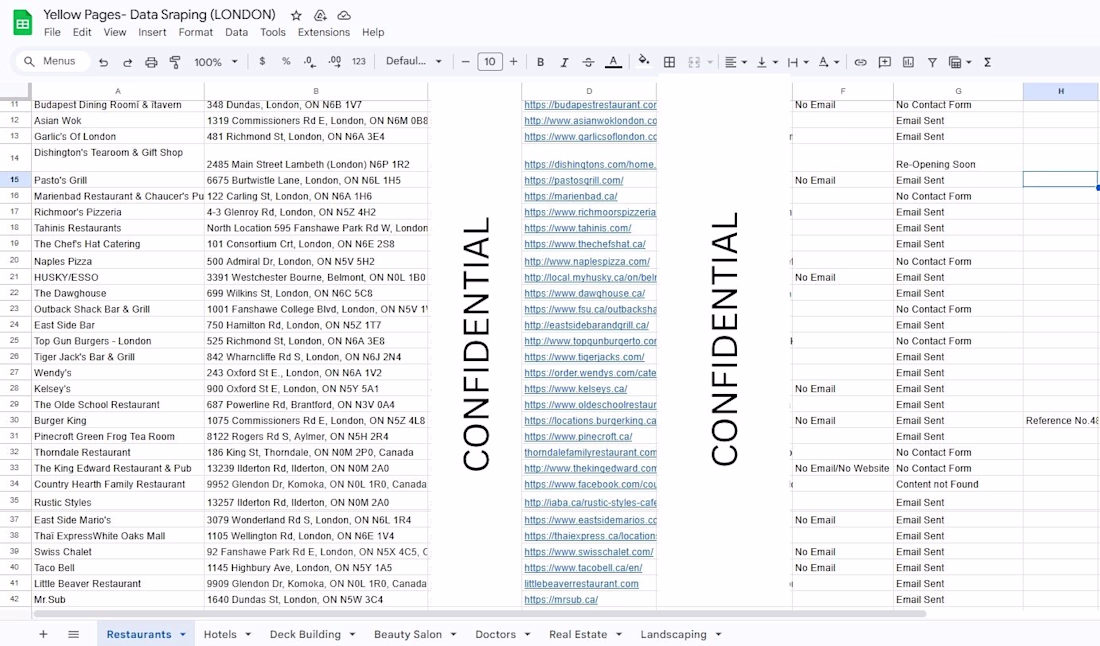Format selection as percent
The width and height of the screenshot is (1100, 646).
[x=286, y=62]
